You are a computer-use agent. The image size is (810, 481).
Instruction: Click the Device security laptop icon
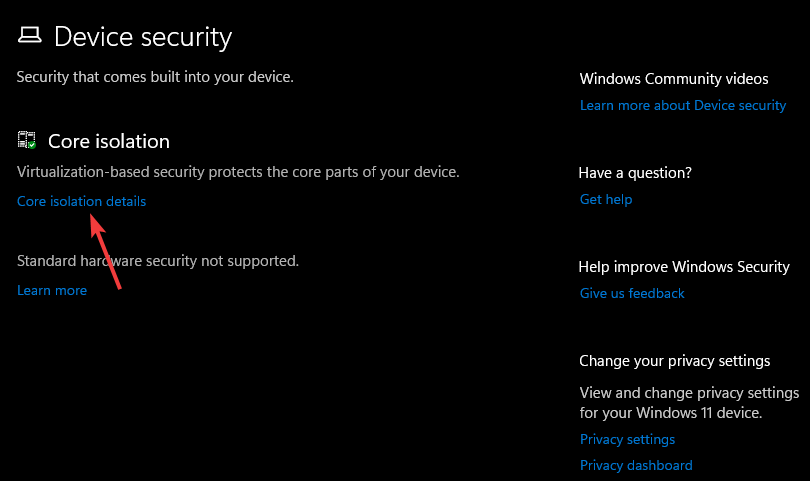click(29, 37)
